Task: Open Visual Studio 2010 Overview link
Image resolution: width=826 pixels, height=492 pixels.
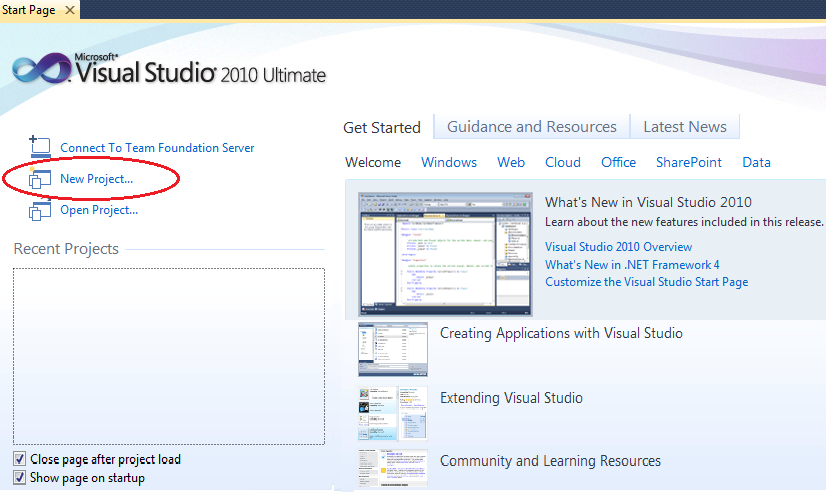Action: point(618,247)
